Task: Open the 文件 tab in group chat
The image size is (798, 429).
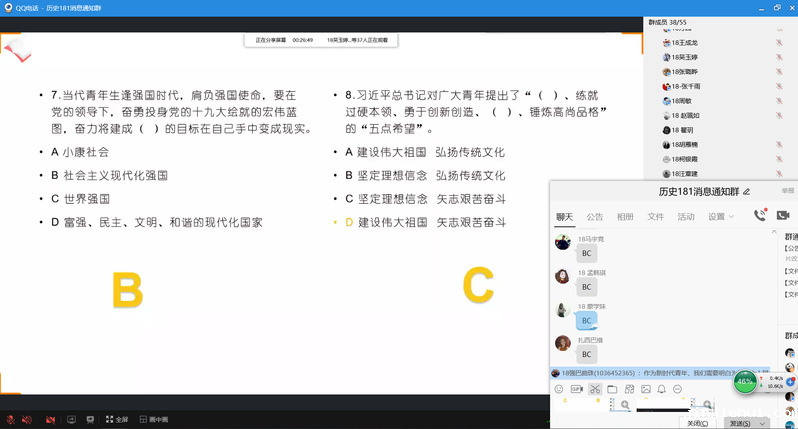Action: (x=655, y=216)
